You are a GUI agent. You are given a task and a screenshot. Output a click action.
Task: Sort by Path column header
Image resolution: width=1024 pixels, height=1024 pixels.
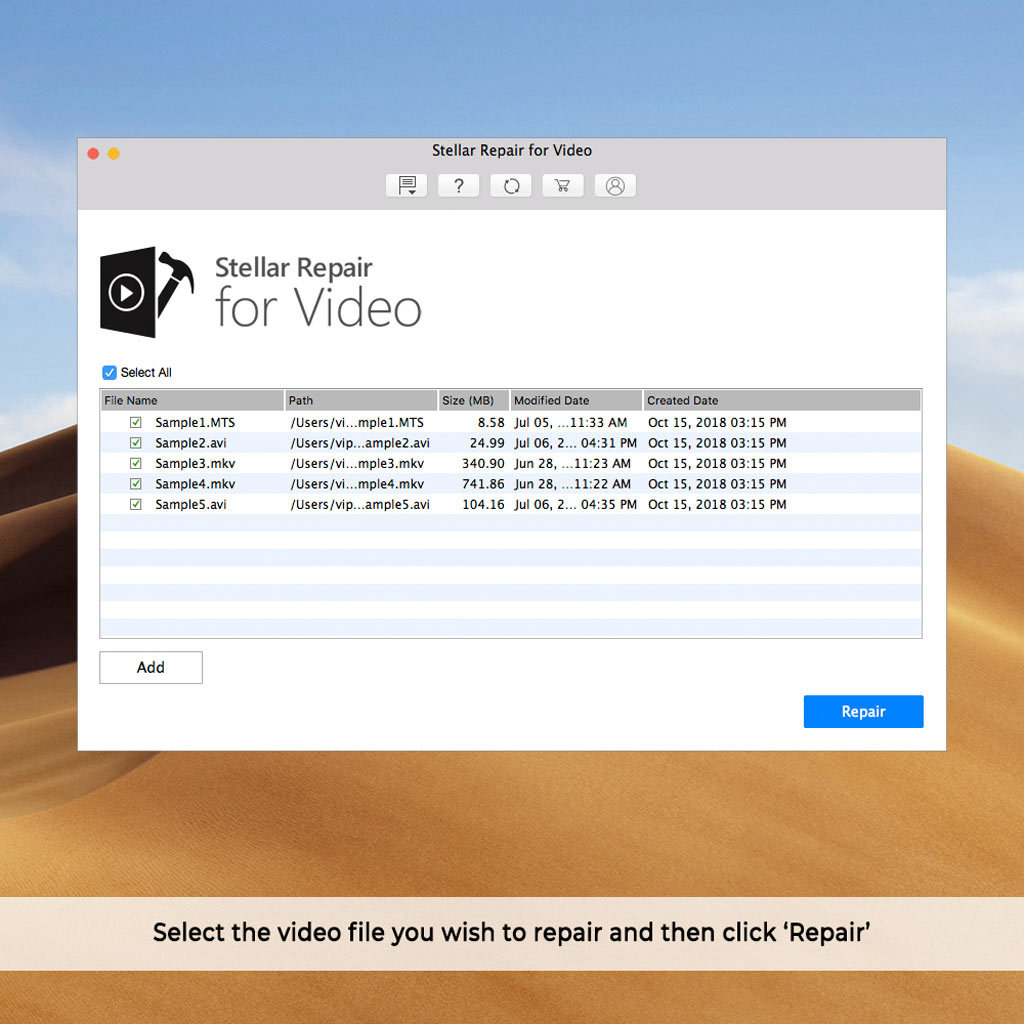point(361,400)
